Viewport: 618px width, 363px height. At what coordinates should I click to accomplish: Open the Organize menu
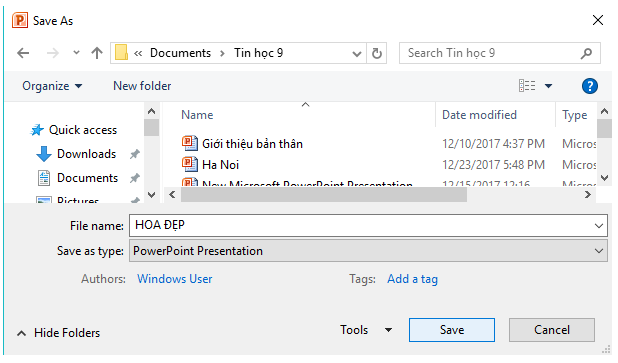[52, 86]
